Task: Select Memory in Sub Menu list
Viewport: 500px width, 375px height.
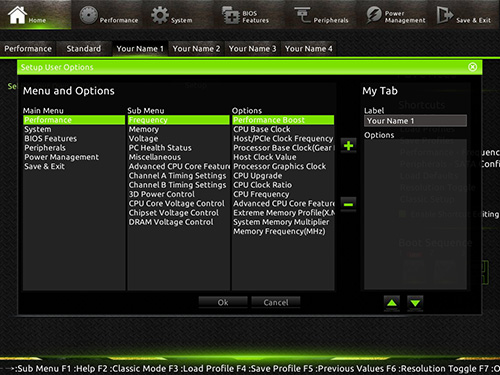Action: 179,129
